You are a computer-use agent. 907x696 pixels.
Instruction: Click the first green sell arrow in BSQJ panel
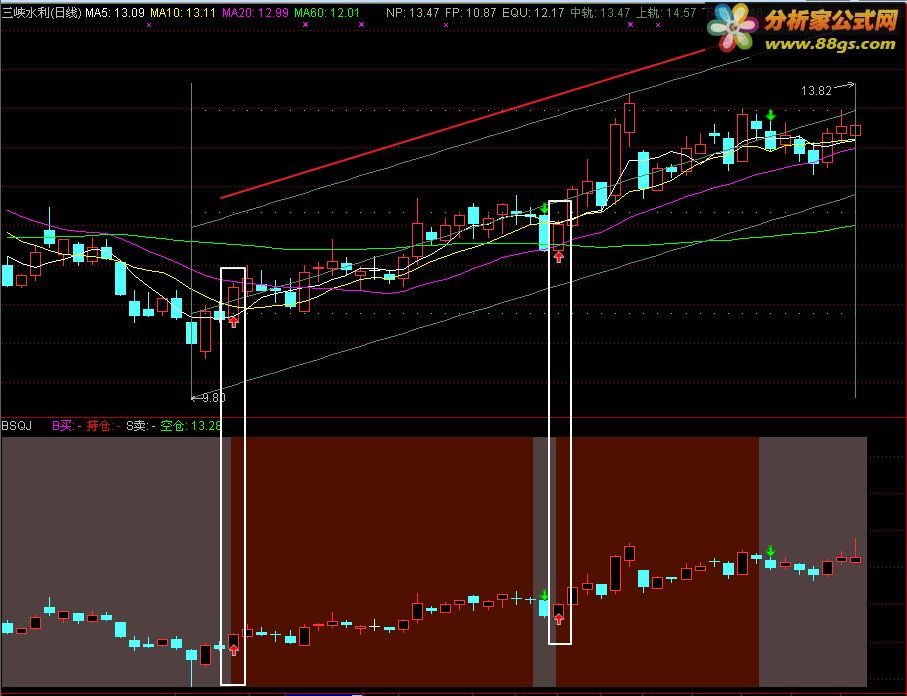(544, 594)
